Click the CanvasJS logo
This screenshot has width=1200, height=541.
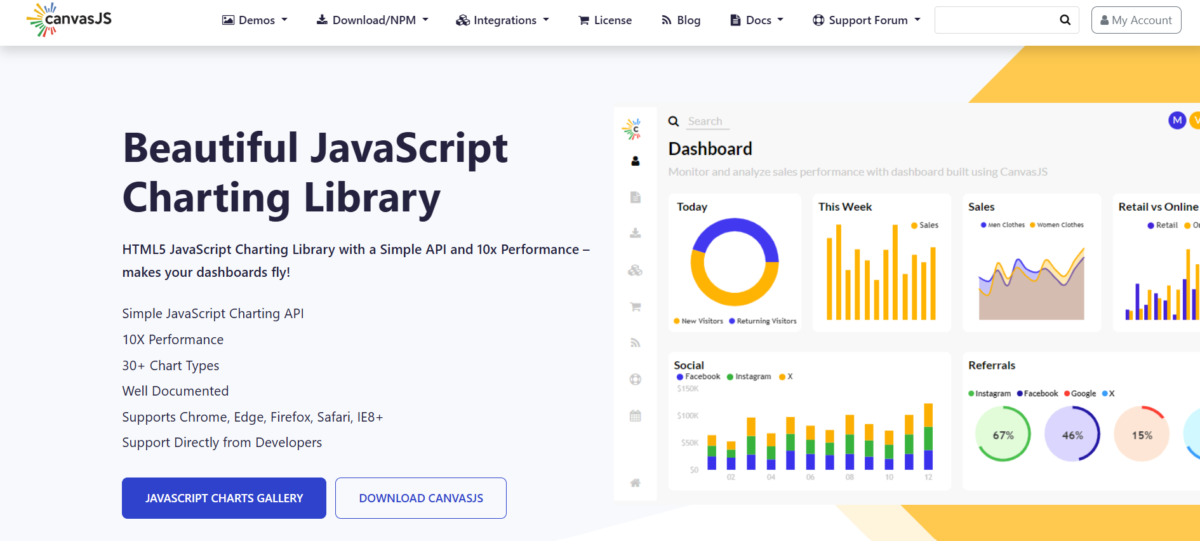[x=69, y=20]
